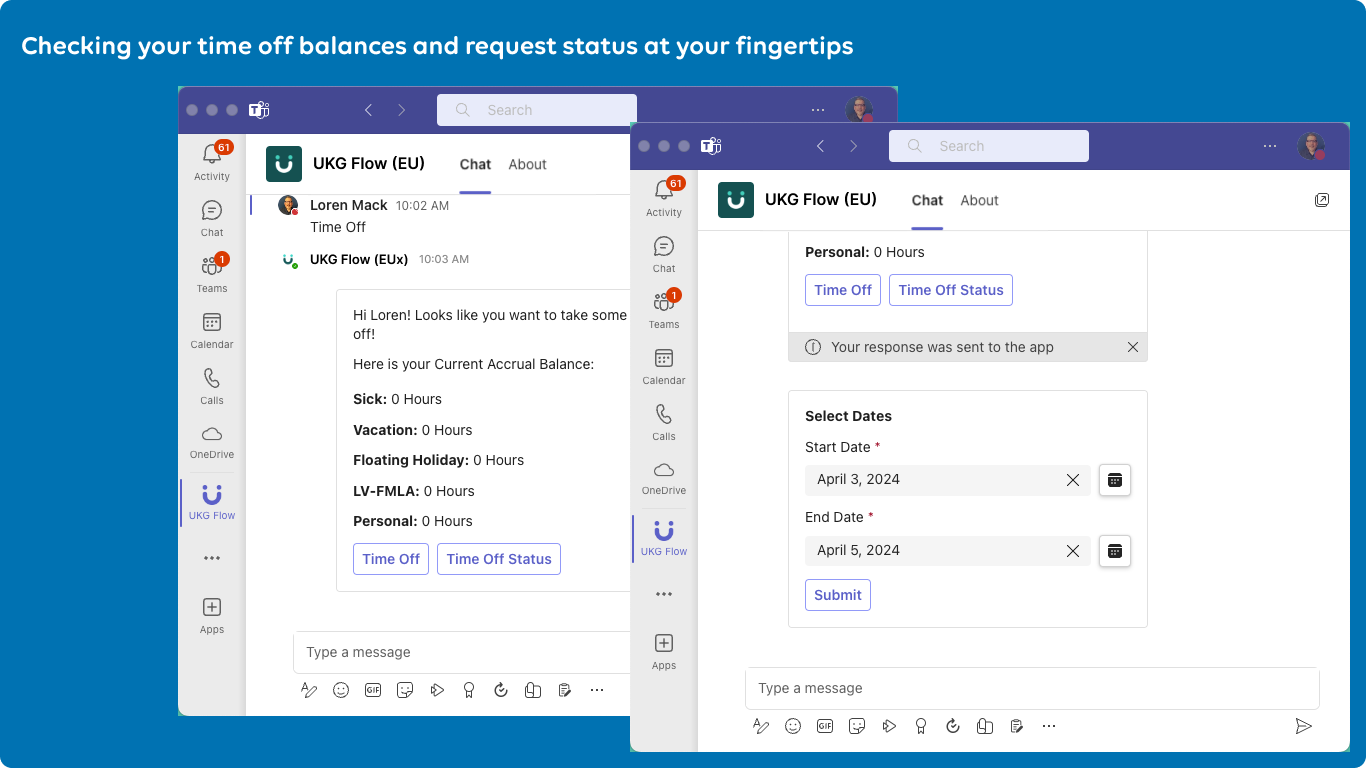Open emoji picker in front window compose bar
This screenshot has height=768, width=1366.
[x=793, y=726]
